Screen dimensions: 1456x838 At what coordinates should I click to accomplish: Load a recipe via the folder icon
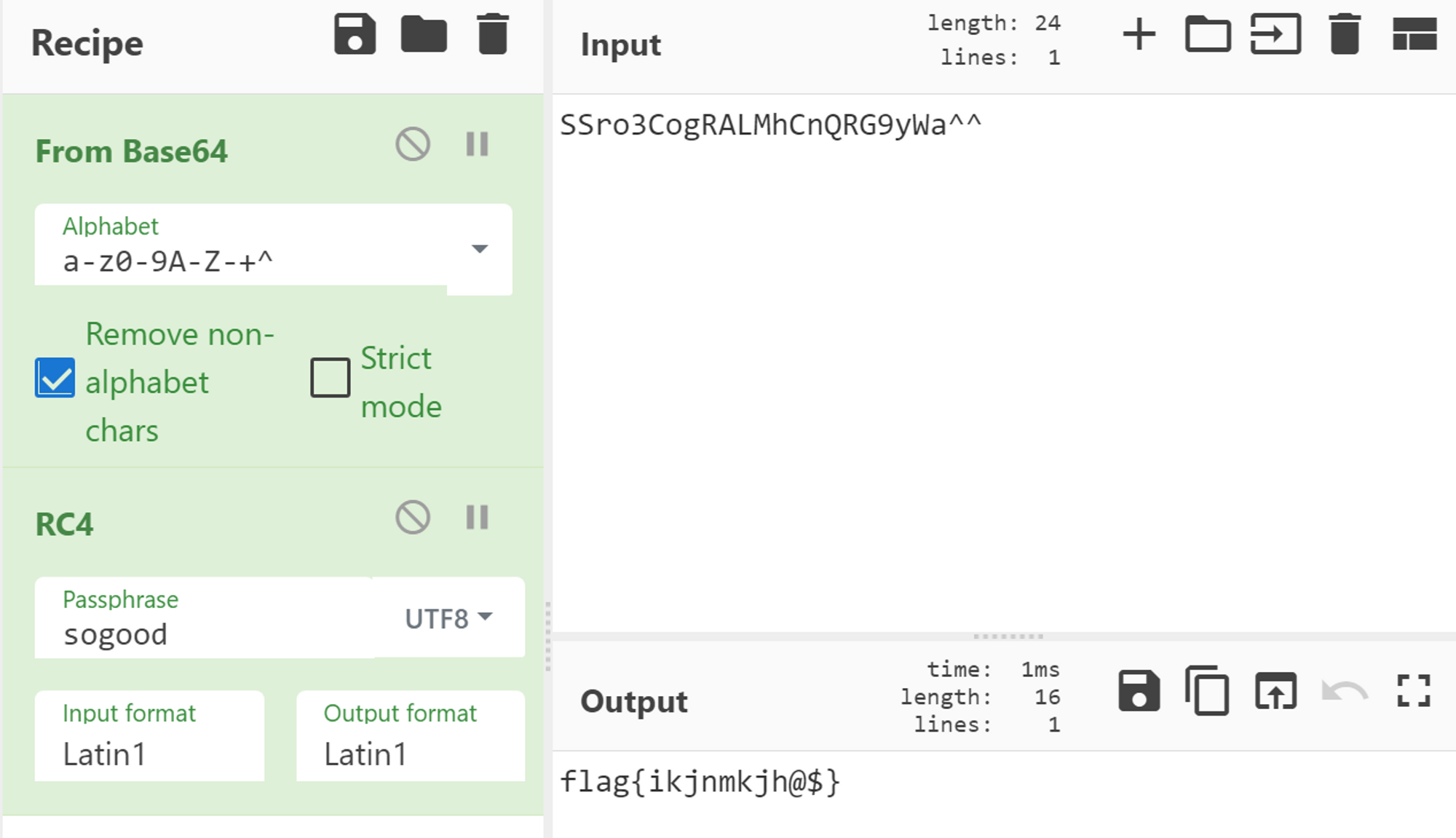pos(424,34)
